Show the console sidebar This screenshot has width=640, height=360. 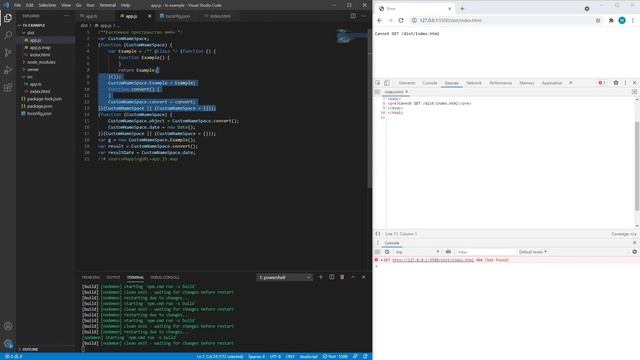378,252
